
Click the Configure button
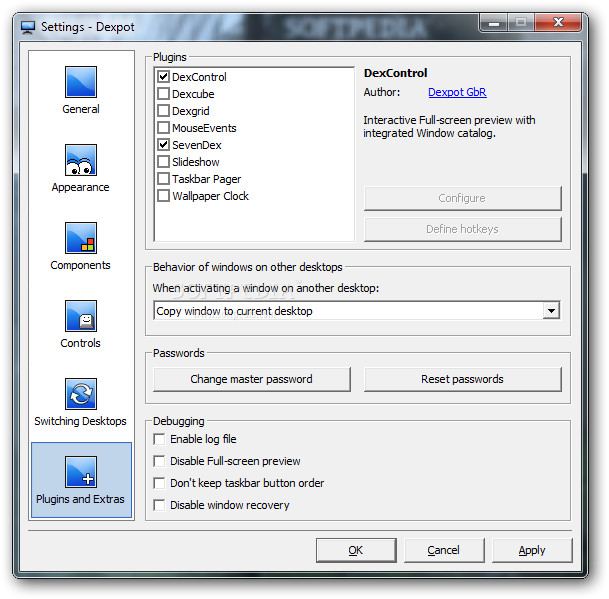pyautogui.click(x=463, y=198)
